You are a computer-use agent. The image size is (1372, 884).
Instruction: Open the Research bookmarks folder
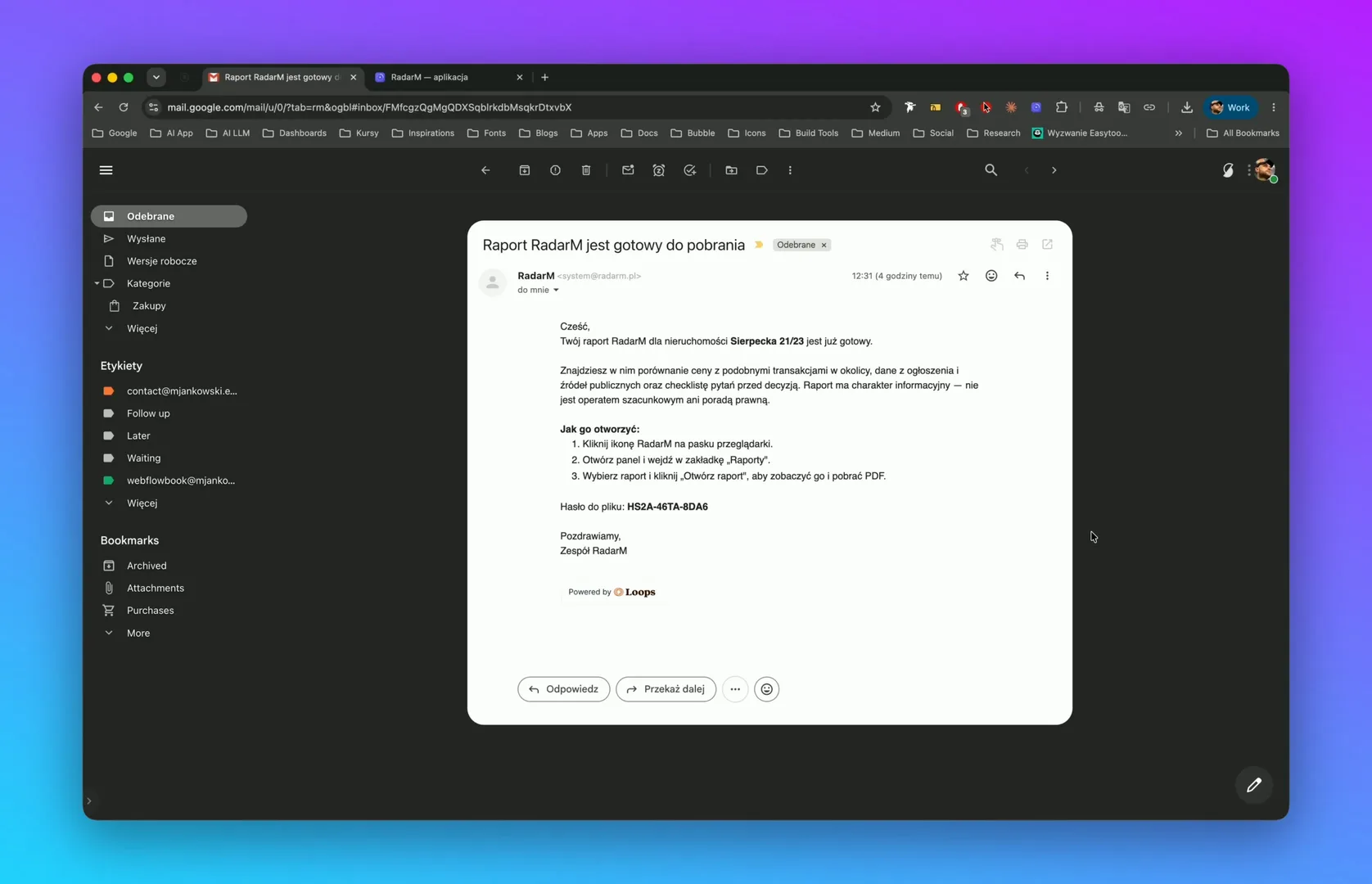994,133
